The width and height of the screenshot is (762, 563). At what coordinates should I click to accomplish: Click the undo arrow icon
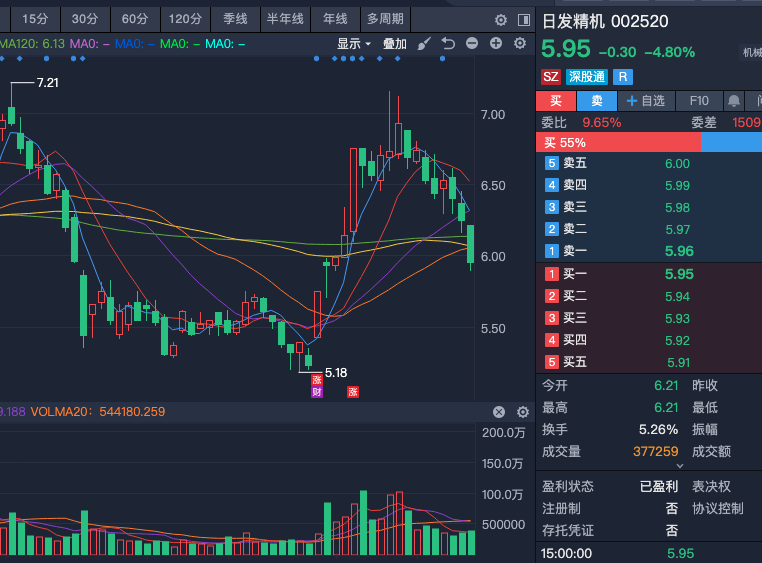pyautogui.click(x=448, y=44)
